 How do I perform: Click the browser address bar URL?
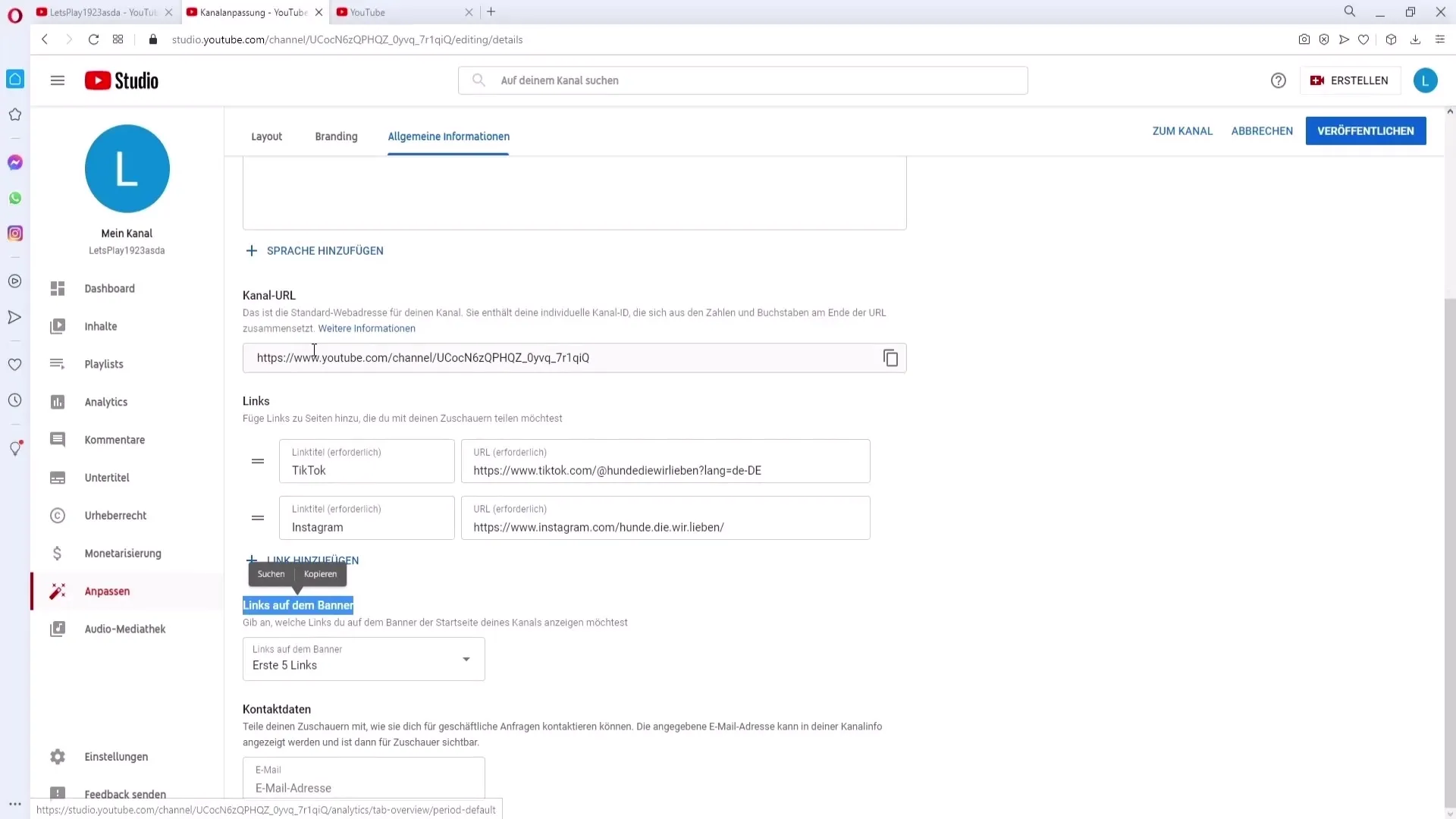tap(347, 39)
